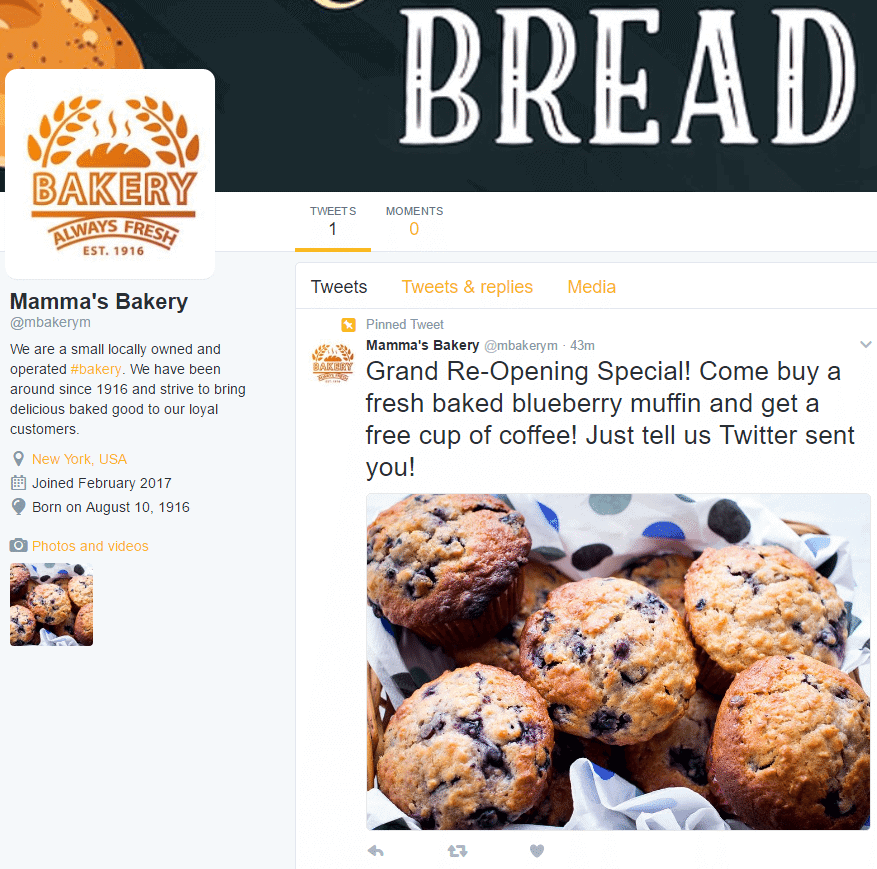Click the pinned tweet pin icon
Screen dimensions: 877x869
pyautogui.click(x=348, y=324)
